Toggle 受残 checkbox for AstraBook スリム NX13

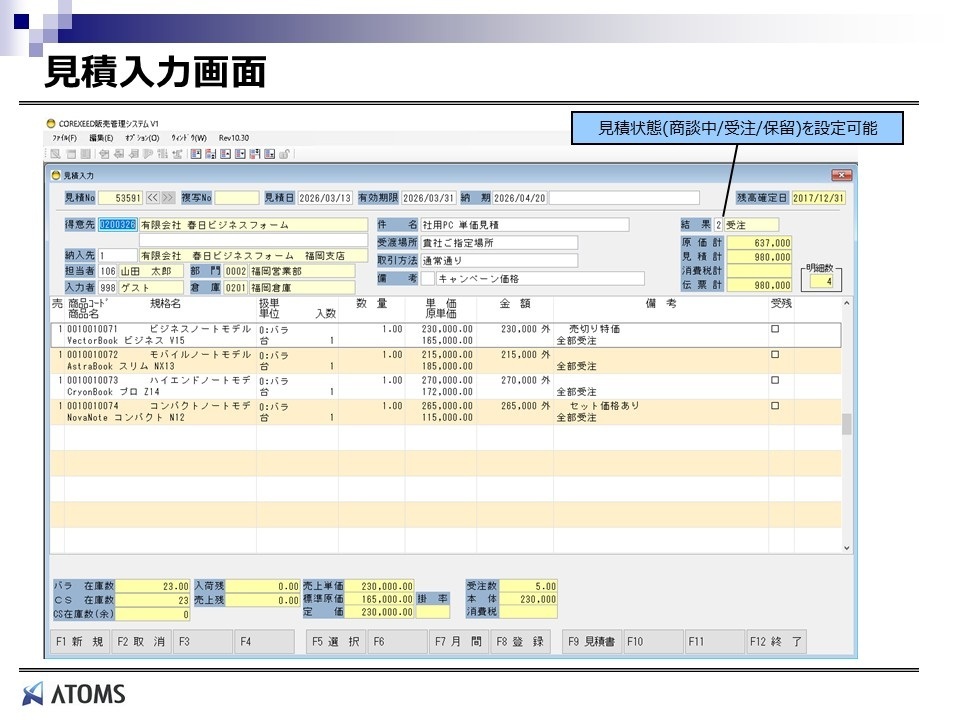(775, 355)
